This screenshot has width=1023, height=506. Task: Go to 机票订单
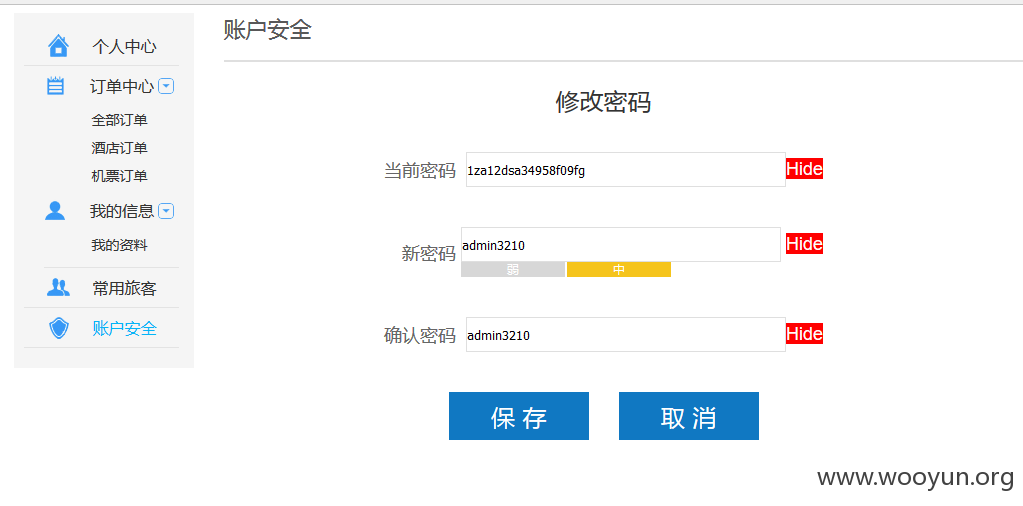click(x=119, y=176)
